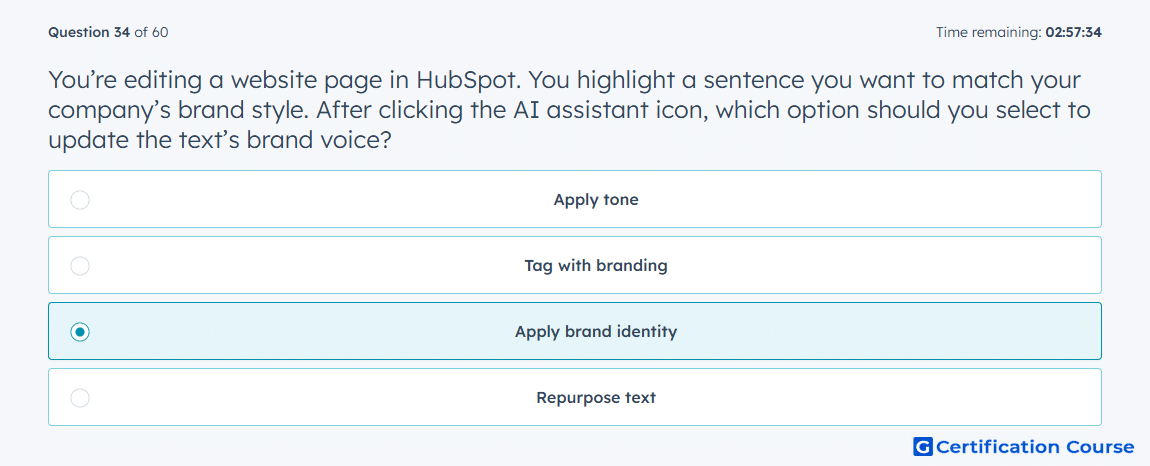Click the question text mentioning HubSpot

tap(565, 81)
